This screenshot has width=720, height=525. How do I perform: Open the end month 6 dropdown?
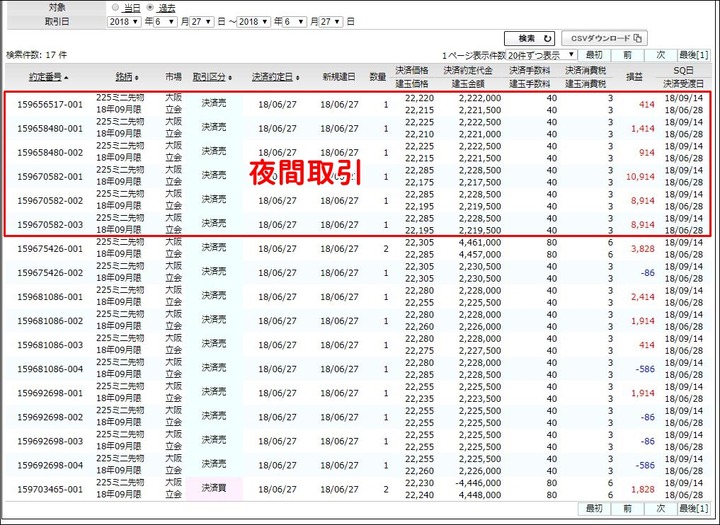(294, 22)
